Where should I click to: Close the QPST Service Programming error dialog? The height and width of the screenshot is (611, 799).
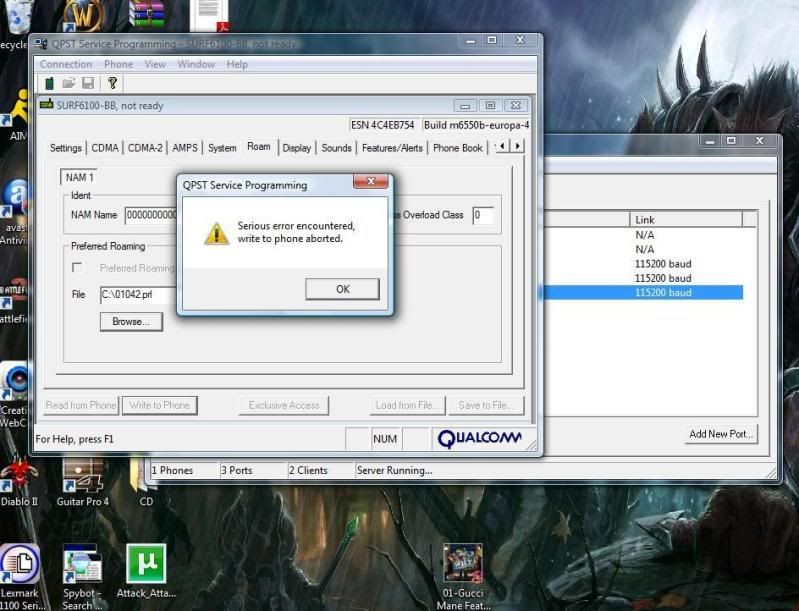tap(371, 181)
